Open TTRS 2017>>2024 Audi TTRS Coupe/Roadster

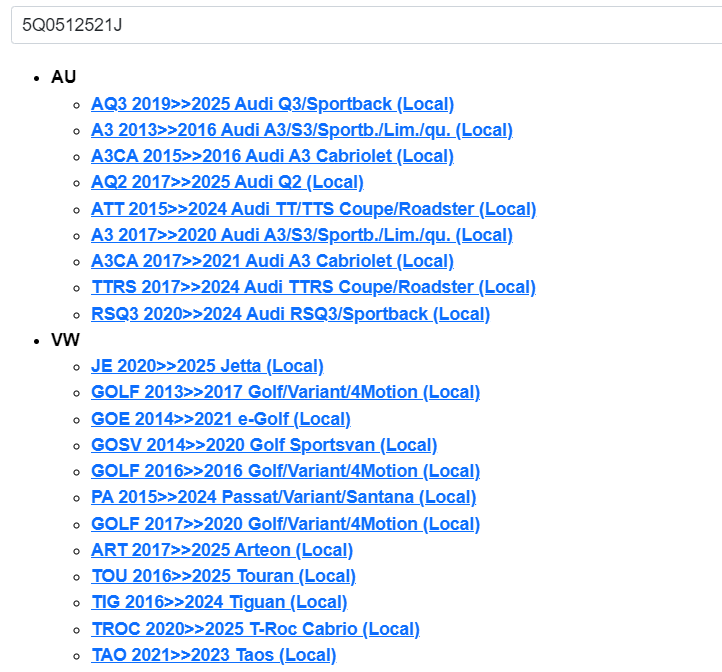[x=313, y=287]
